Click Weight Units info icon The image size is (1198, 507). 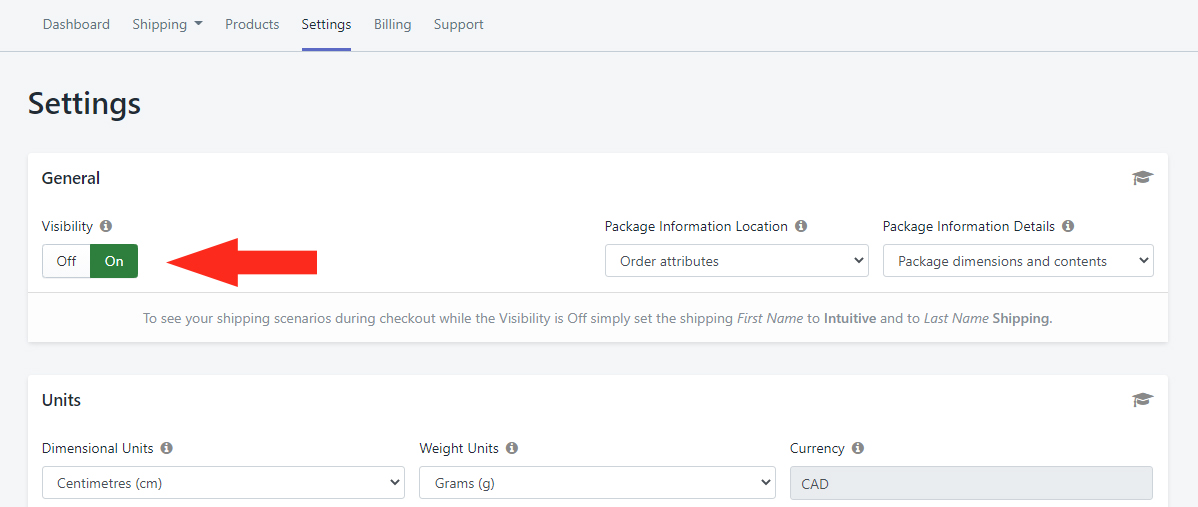pos(511,449)
